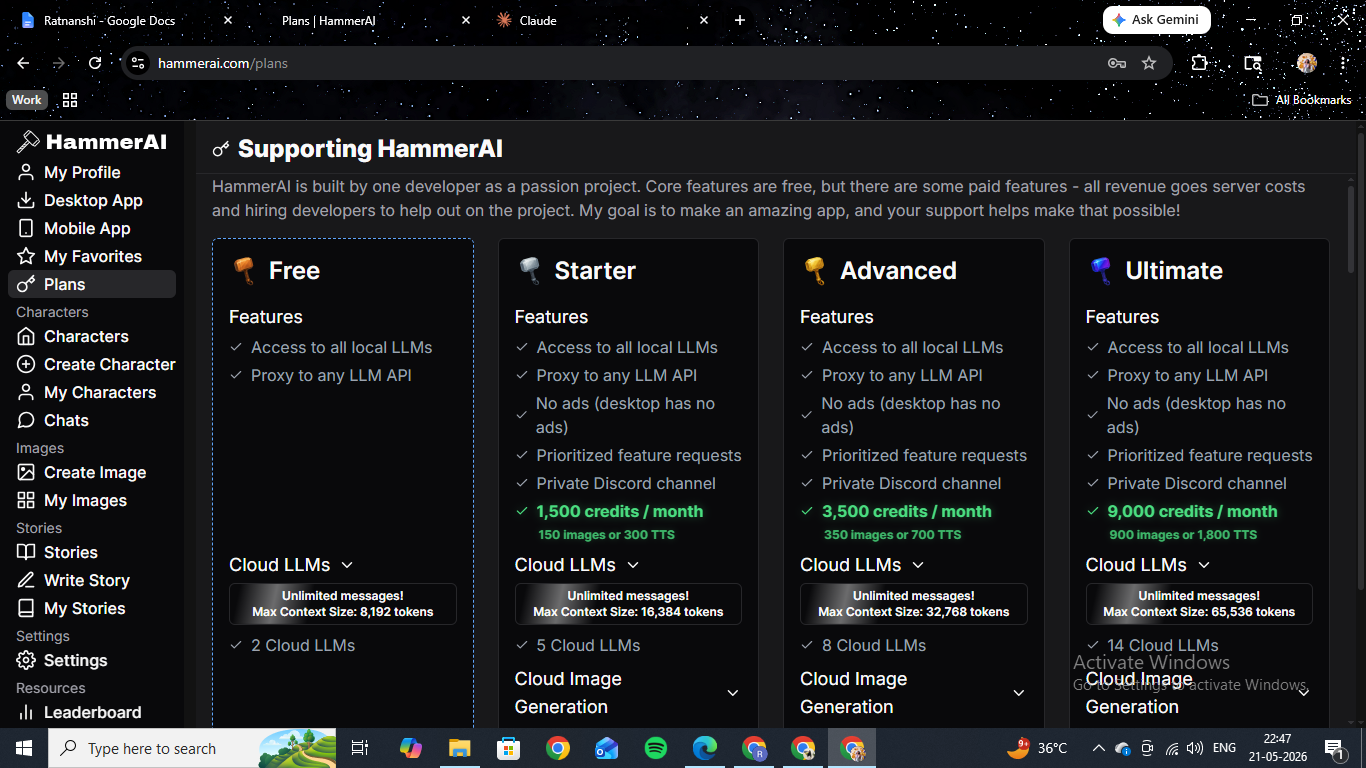Viewport: 1366px width, 768px height.
Task: Open browser extensions puzzle icon
Action: (1199, 63)
